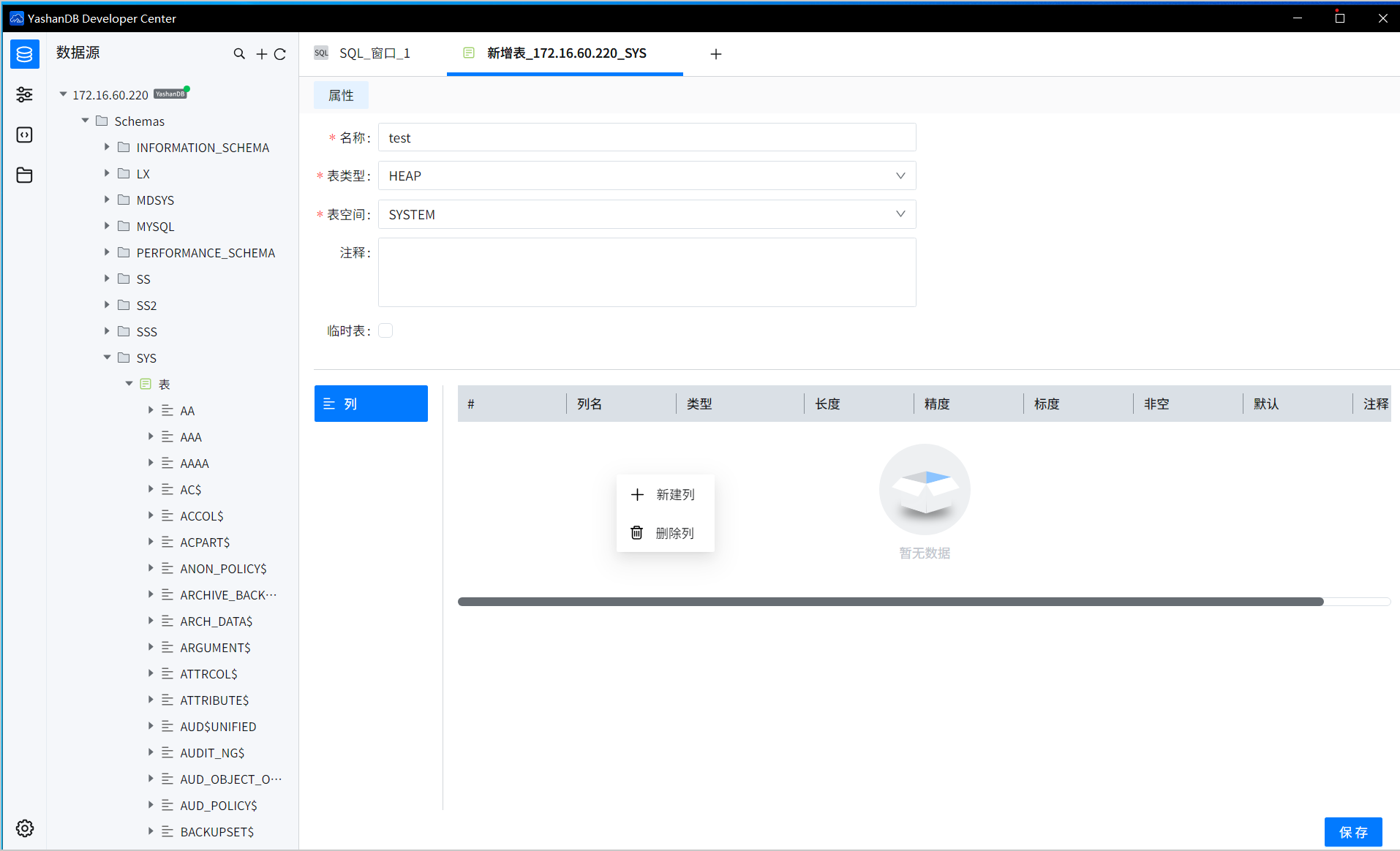Click the search icon in 数据源 panel
The image size is (1400, 851).
239,53
